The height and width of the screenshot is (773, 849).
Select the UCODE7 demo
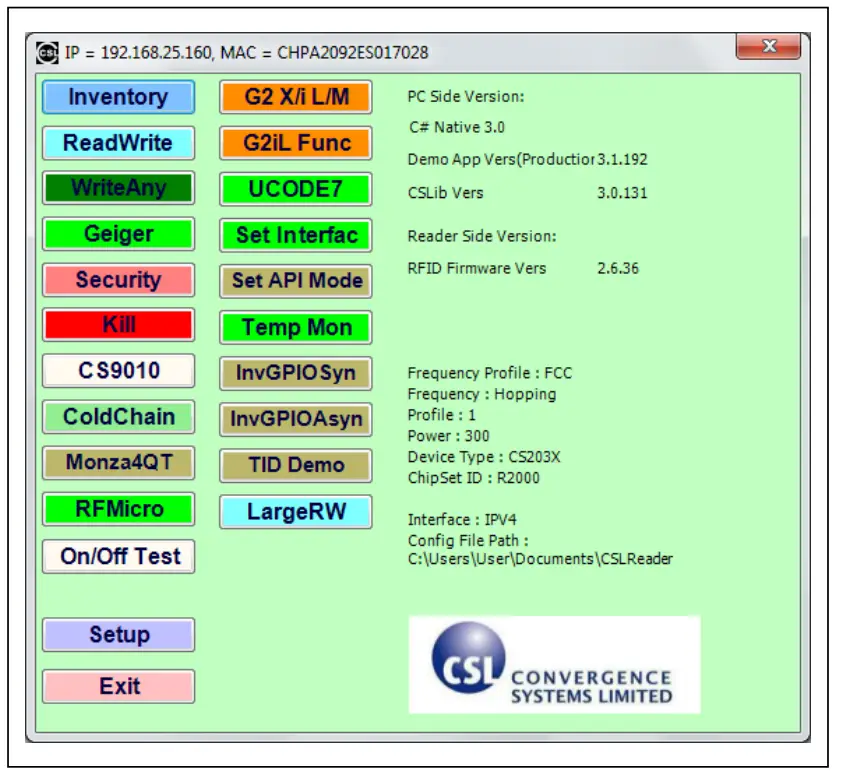click(x=295, y=187)
